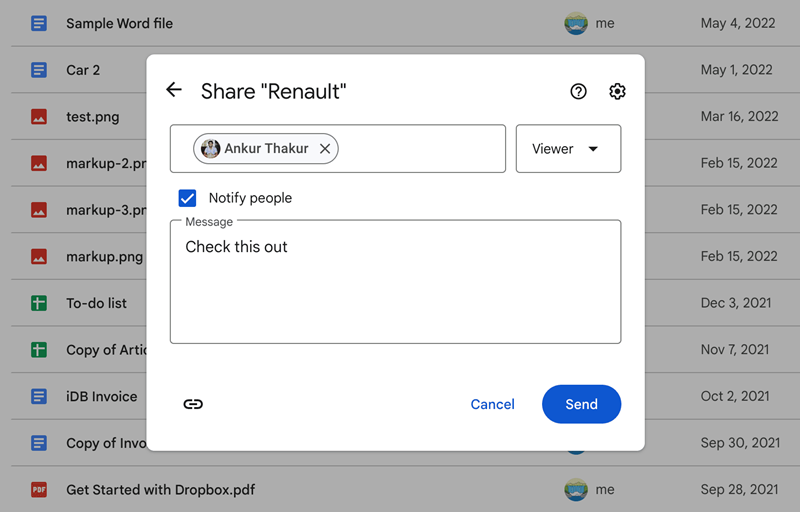
Task: Open the help question mark icon
Action: [578, 91]
